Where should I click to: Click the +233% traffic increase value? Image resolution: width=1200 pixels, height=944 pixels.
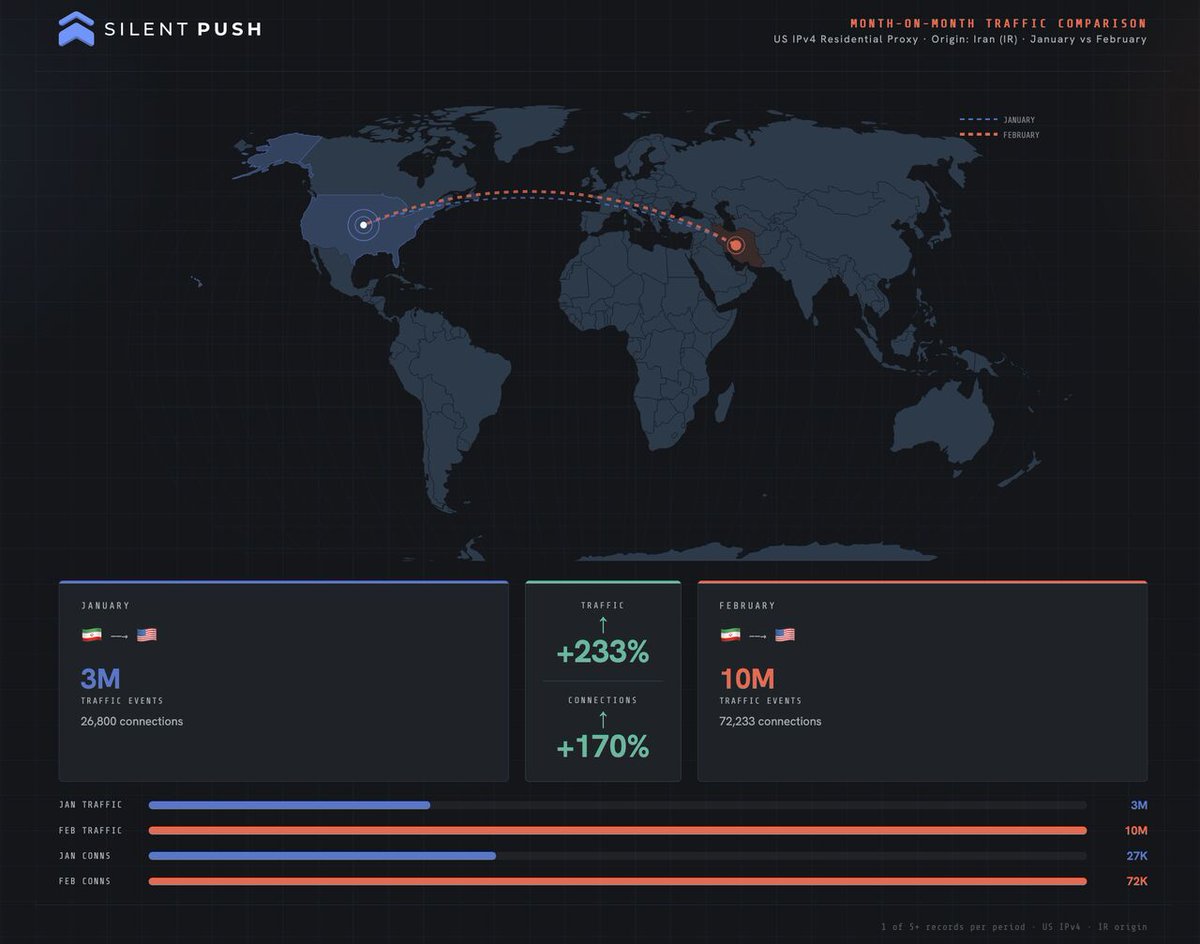tap(603, 653)
